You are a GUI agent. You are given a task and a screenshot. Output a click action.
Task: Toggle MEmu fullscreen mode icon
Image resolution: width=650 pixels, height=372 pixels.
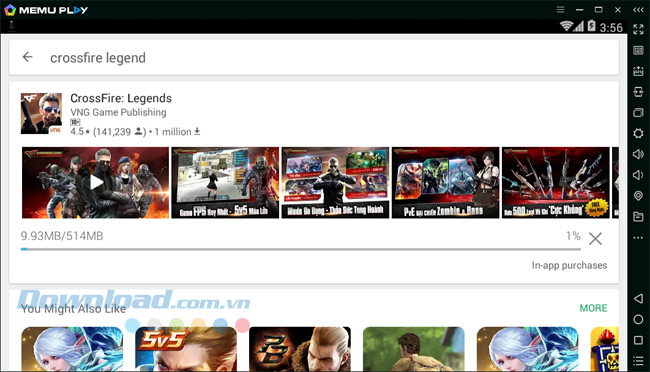(x=638, y=29)
